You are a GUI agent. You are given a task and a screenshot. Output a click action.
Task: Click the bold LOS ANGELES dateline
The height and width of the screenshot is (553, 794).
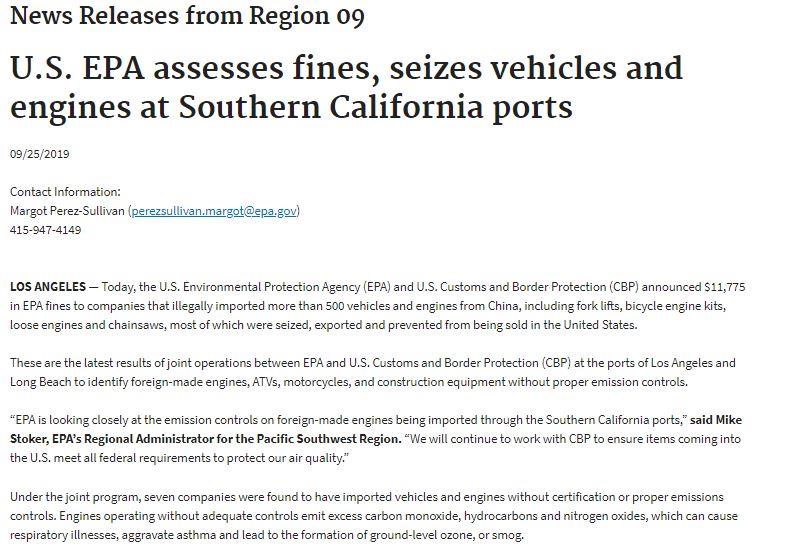(x=48, y=287)
